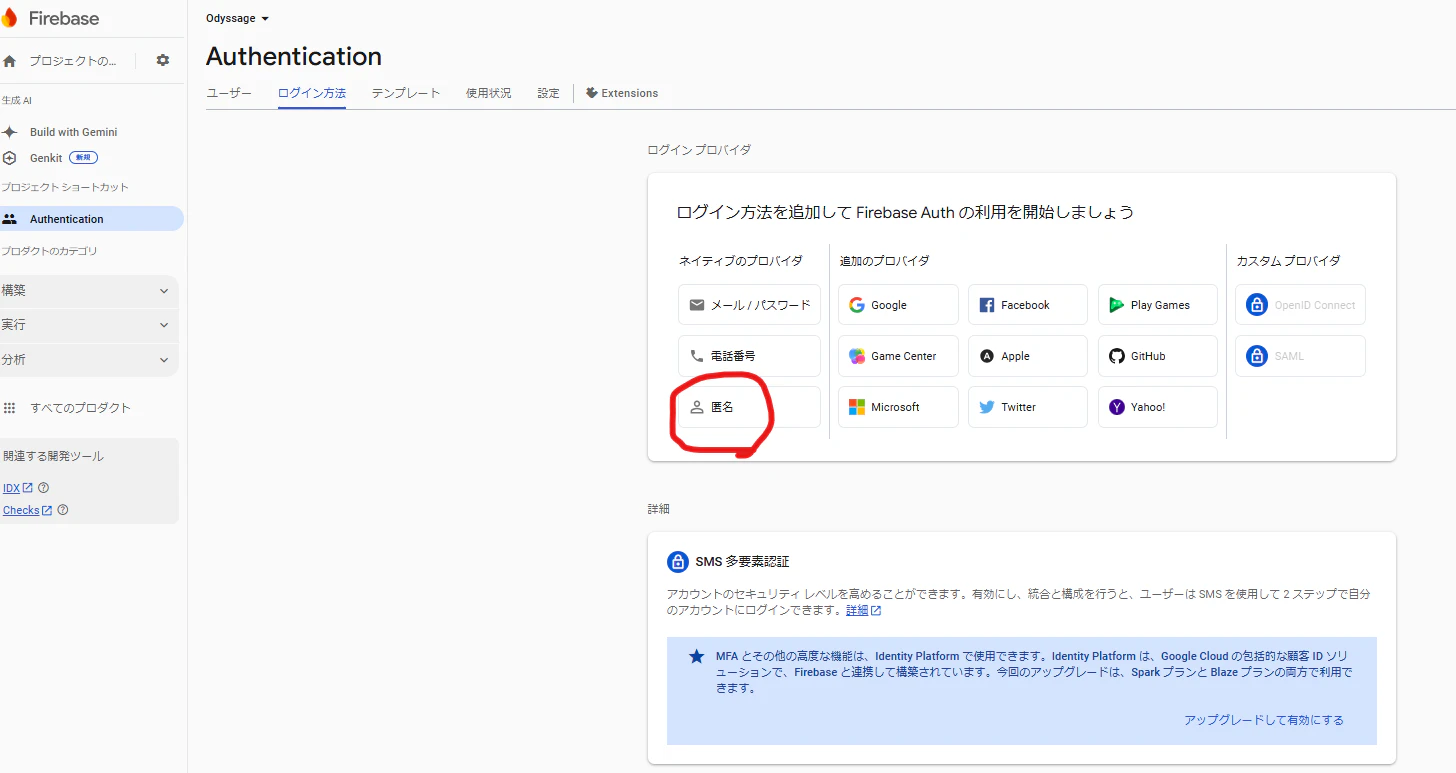This screenshot has height=773, width=1456.
Task: Click the Authentication people icon in sidebar
Action: click(x=10, y=219)
